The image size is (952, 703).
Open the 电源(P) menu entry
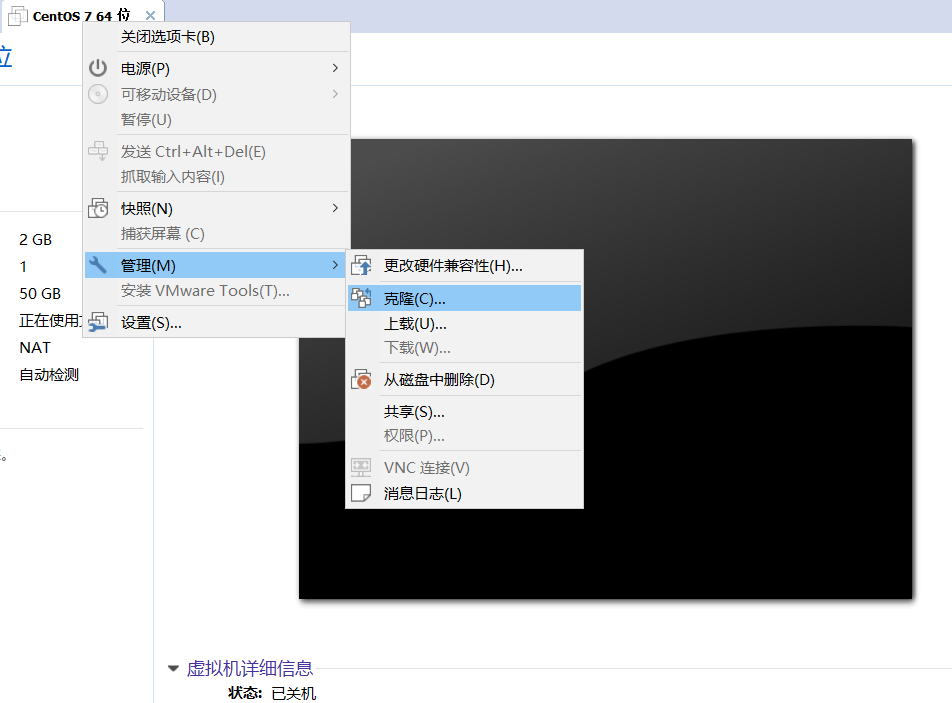coord(217,68)
